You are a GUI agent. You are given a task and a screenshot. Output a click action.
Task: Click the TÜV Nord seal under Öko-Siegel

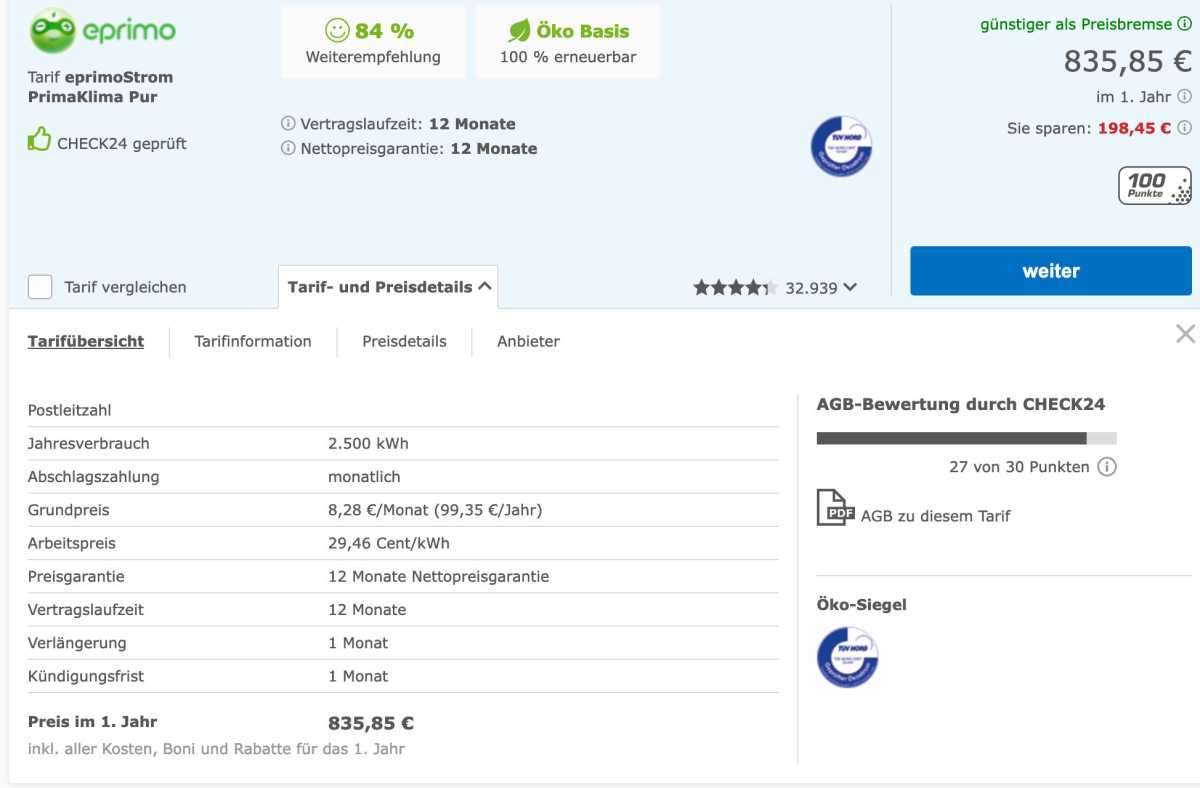point(848,657)
